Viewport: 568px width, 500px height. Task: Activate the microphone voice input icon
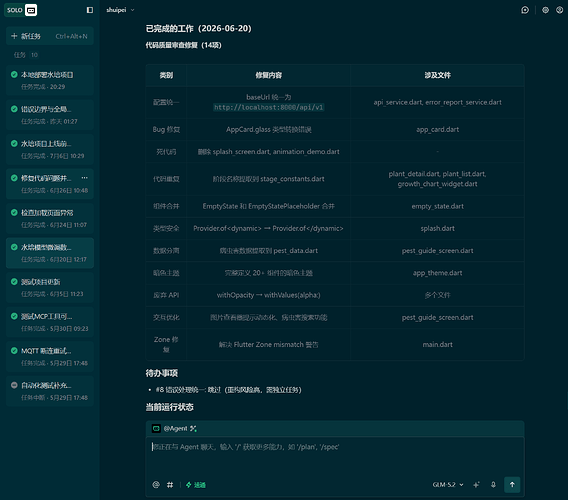[493, 484]
